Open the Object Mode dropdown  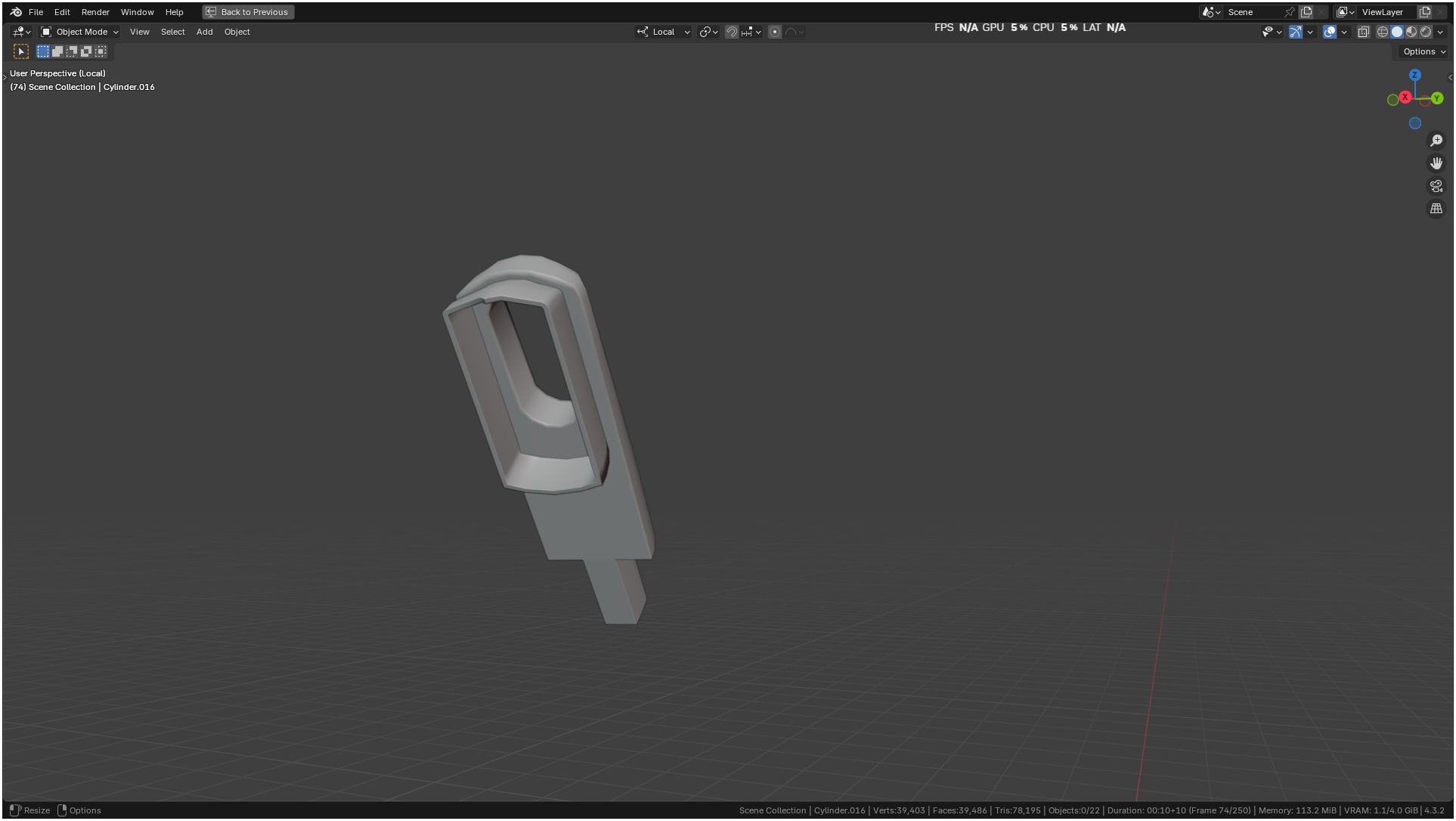pos(80,32)
